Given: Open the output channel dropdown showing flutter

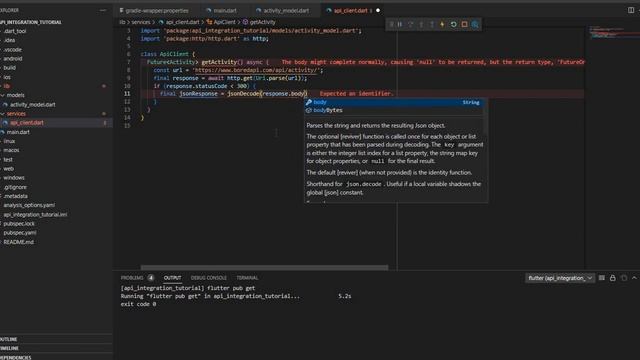Looking at the screenshot, I should coord(560,278).
